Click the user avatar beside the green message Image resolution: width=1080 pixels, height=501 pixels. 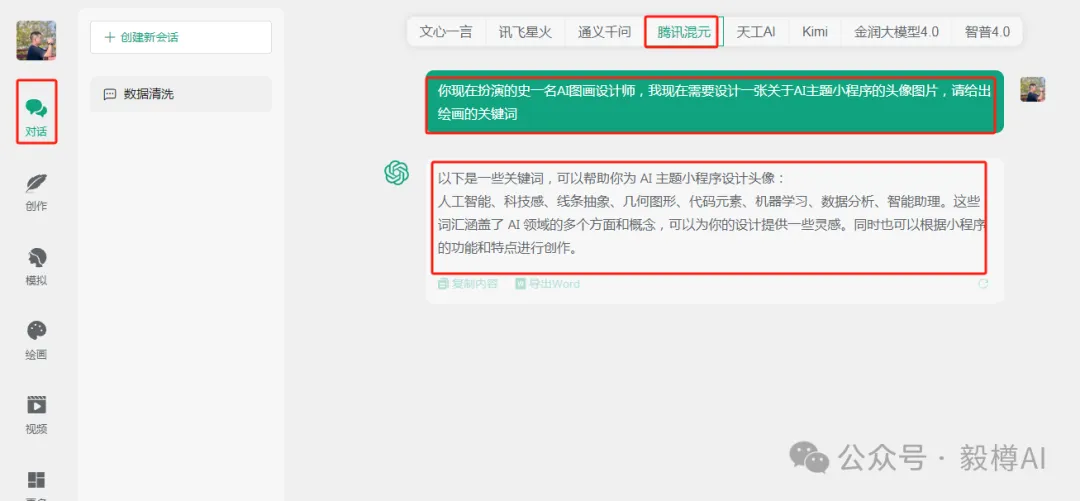[x=1032, y=90]
